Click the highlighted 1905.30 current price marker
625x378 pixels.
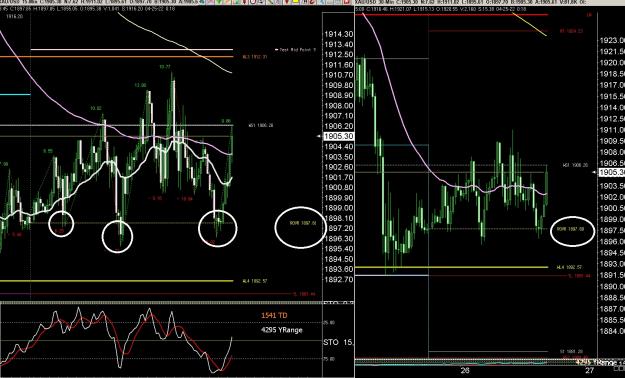point(339,136)
